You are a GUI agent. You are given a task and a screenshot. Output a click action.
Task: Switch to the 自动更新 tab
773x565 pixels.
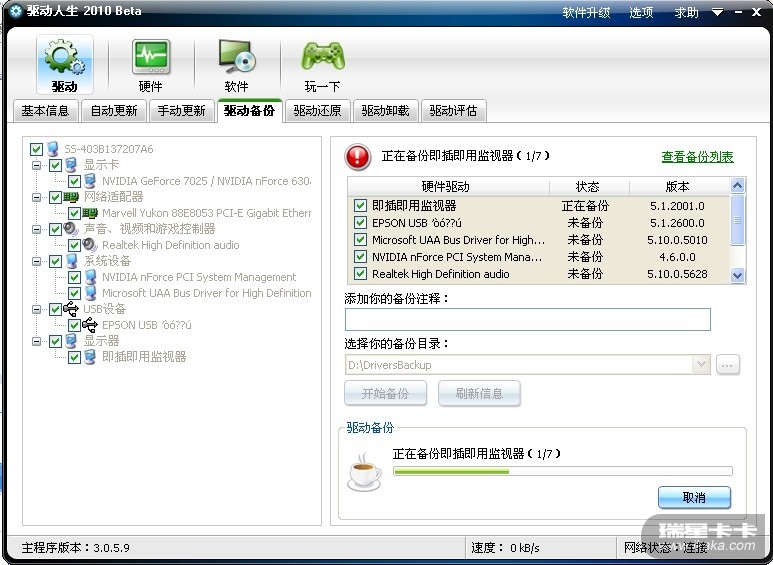point(114,110)
